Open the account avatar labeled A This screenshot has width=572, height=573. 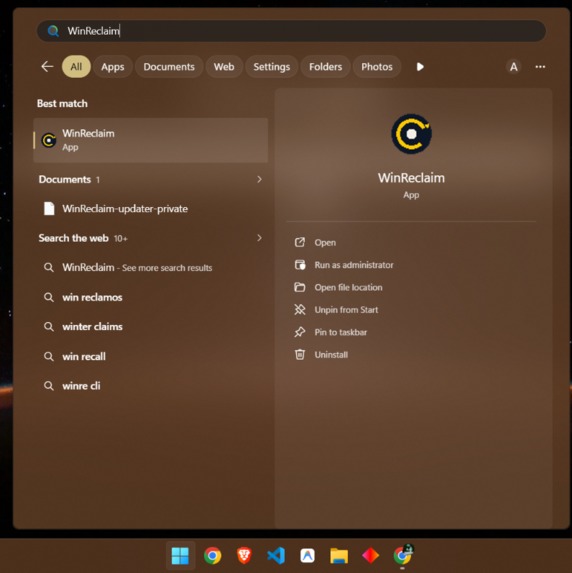click(x=514, y=67)
